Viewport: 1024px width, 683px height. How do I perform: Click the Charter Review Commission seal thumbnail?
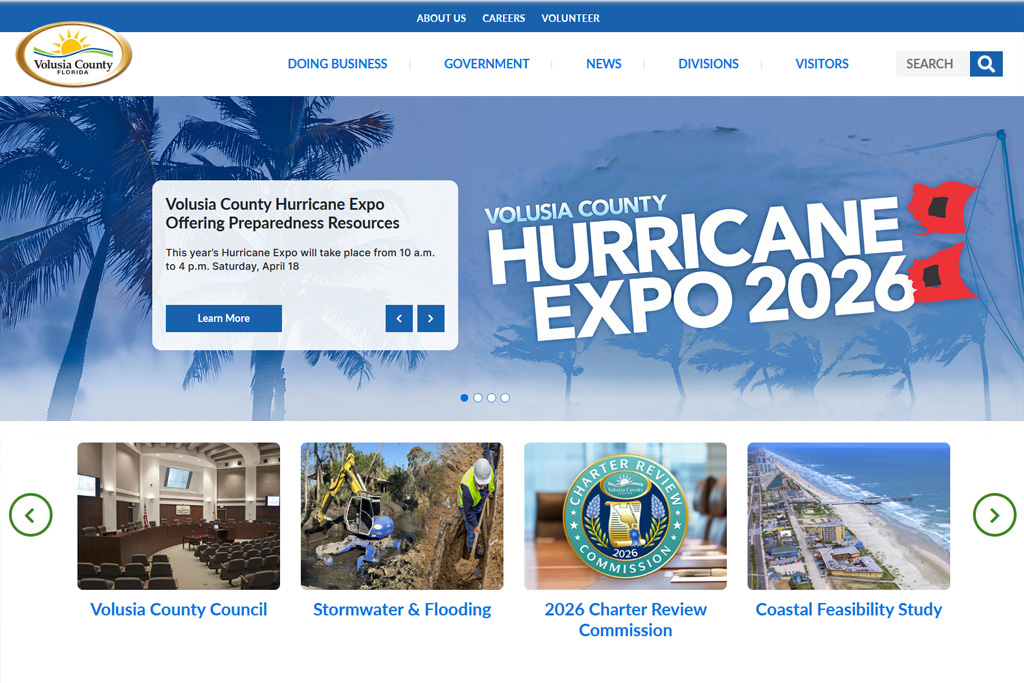click(626, 516)
